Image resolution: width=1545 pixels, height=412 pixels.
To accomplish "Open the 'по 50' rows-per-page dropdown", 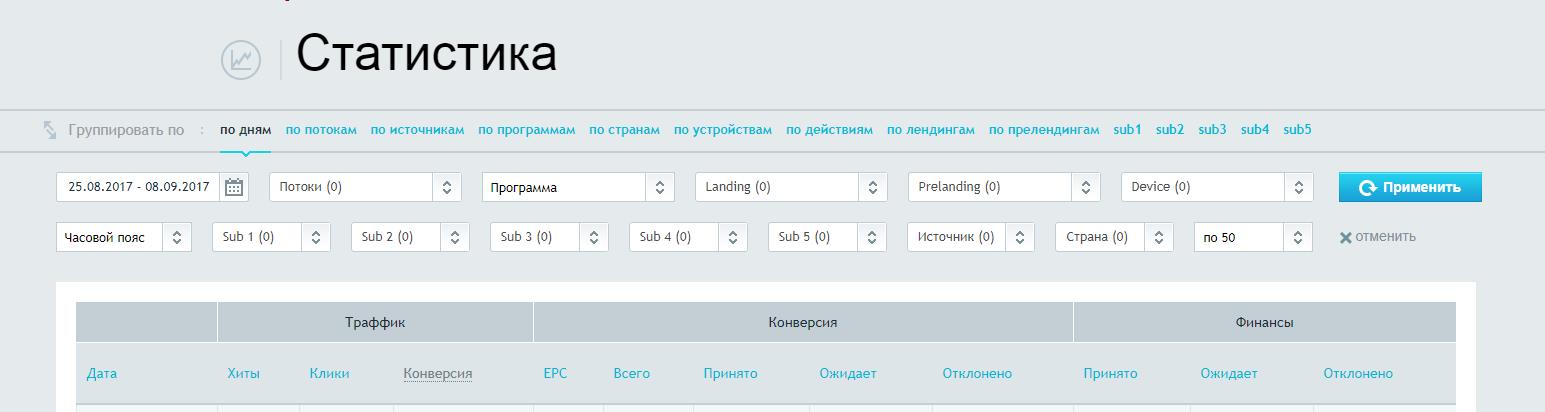I will 1253,237.
